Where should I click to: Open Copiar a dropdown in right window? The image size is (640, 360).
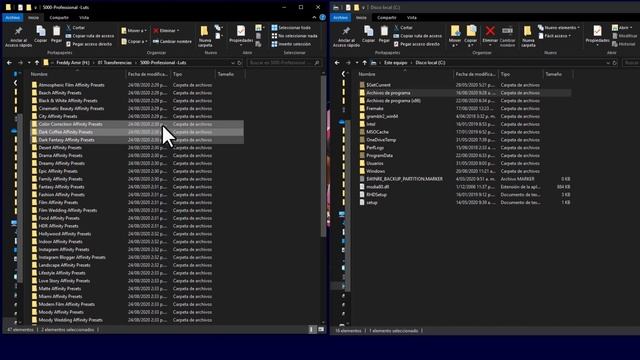[x=471, y=35]
